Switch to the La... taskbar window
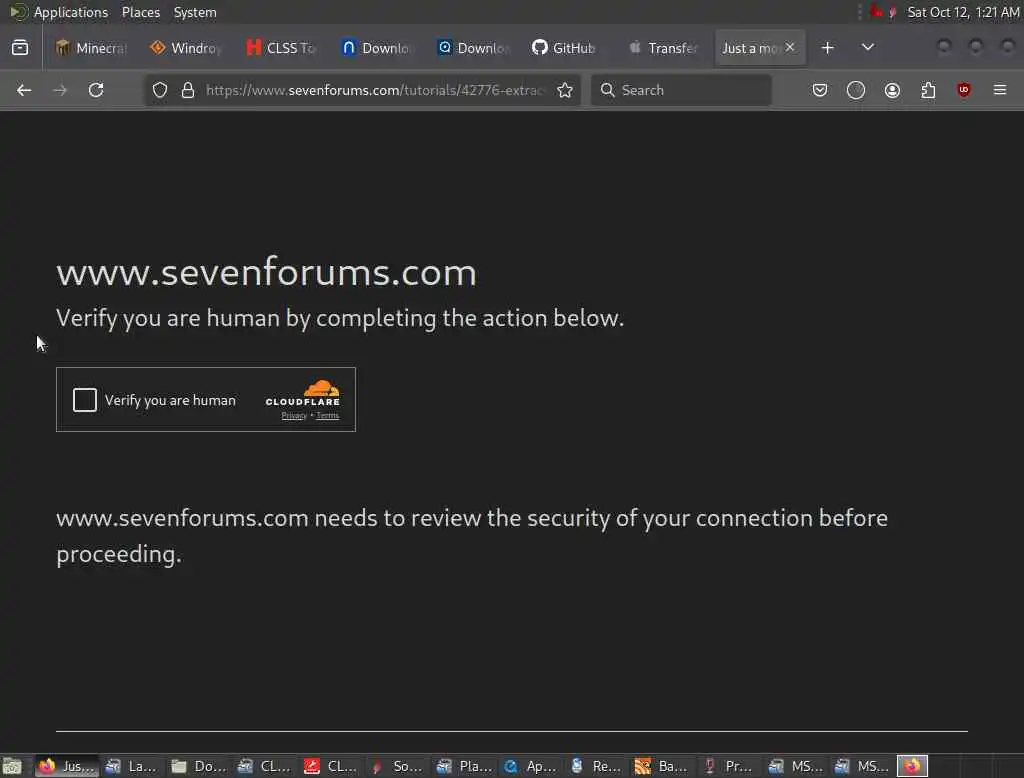Viewport: 1024px width, 778px height. click(132, 766)
